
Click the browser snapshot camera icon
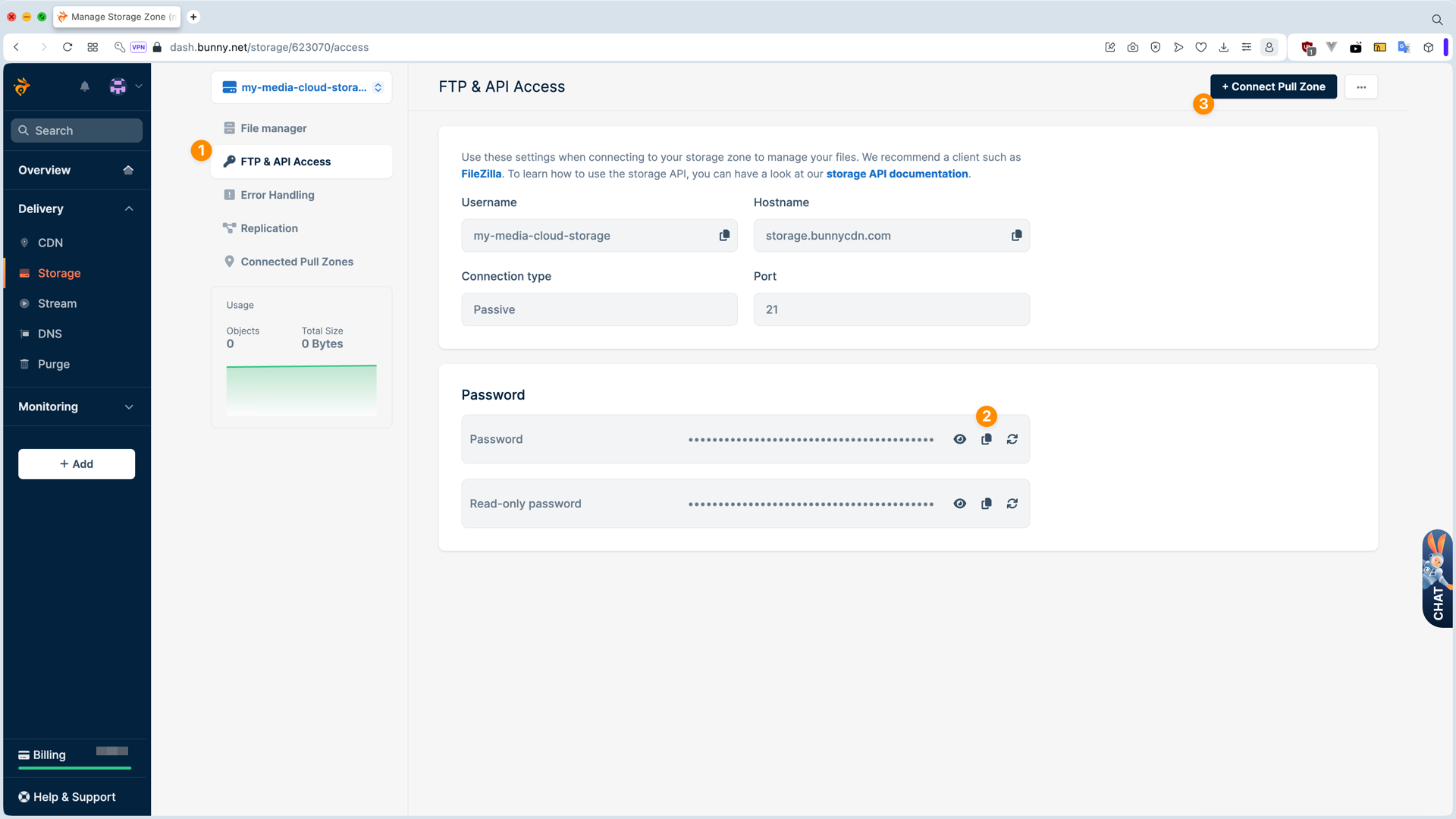[x=1132, y=47]
